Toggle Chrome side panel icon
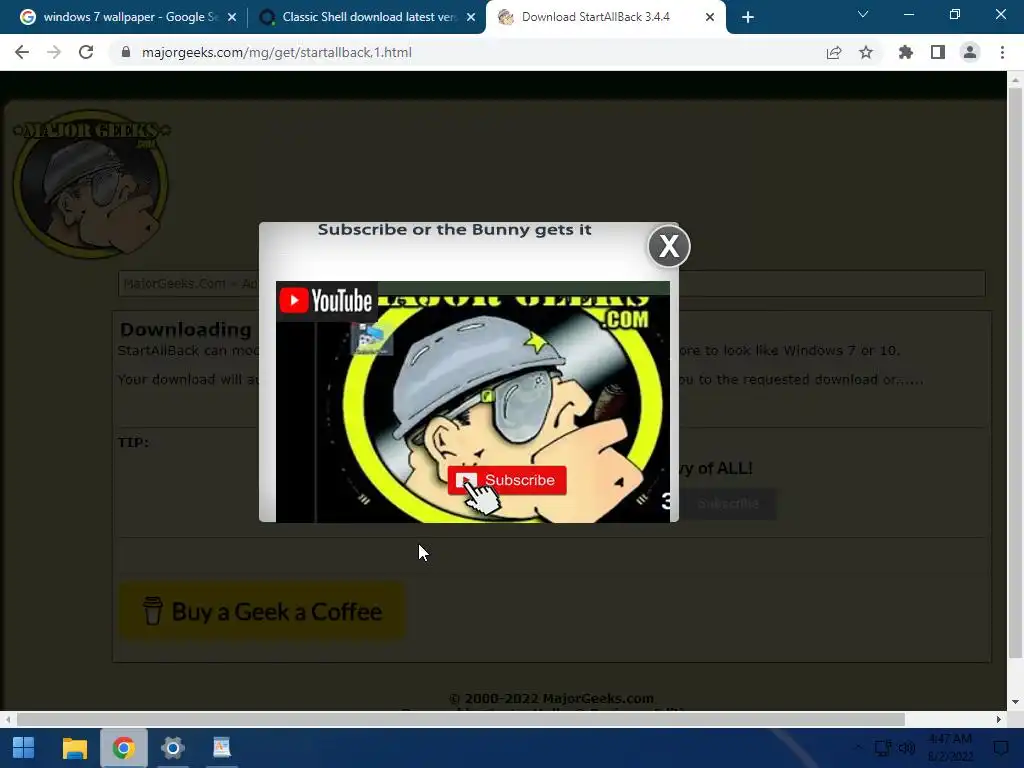 coord(938,52)
